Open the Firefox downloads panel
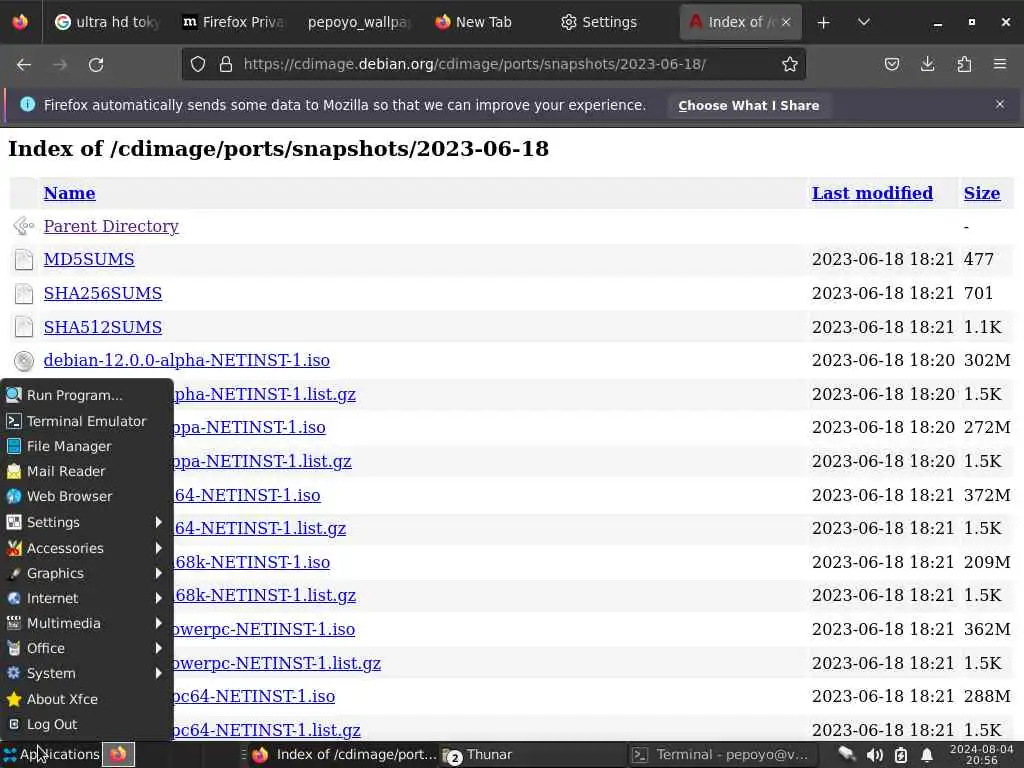Screen dimensions: 1024x768 (927, 64)
